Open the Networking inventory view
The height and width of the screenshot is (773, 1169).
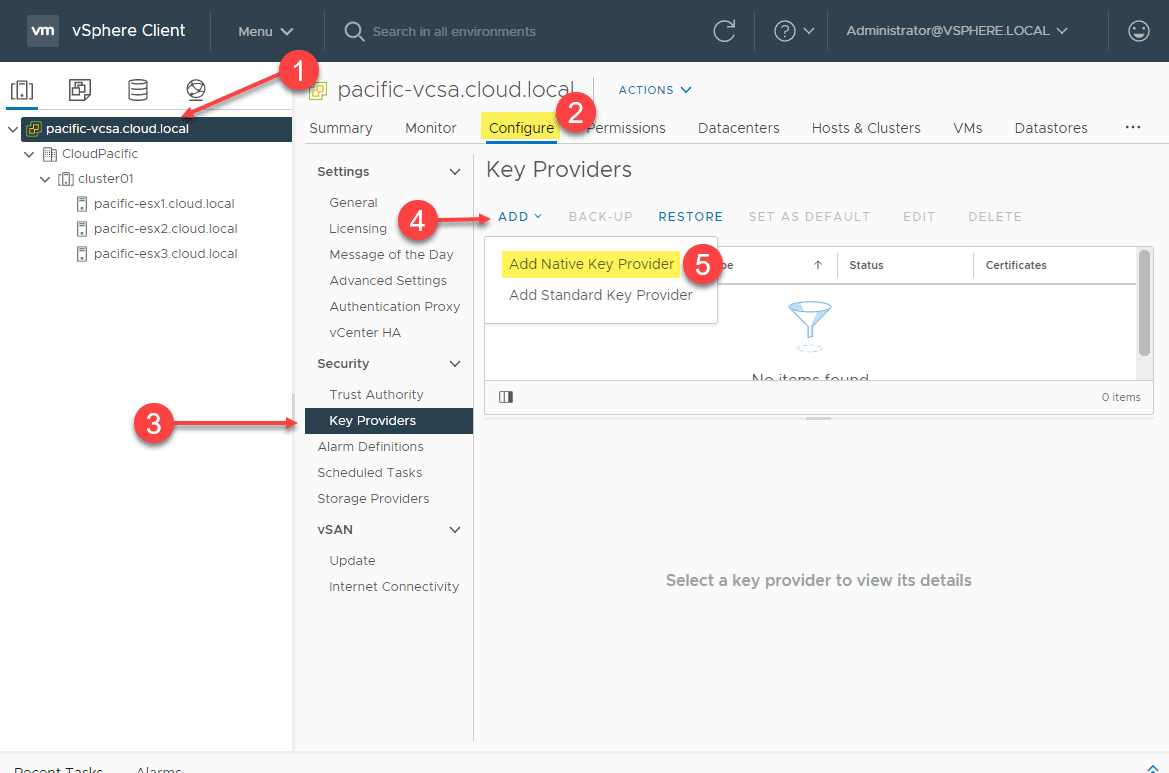196,89
